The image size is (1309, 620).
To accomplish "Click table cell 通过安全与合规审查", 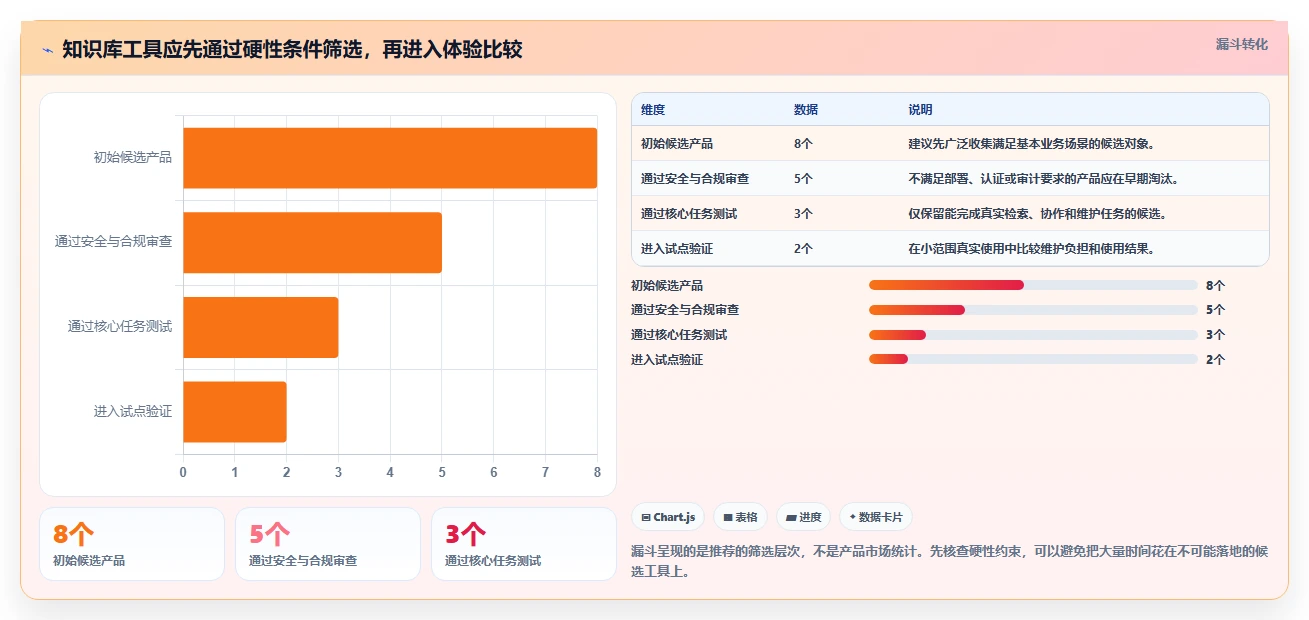I will (695, 179).
